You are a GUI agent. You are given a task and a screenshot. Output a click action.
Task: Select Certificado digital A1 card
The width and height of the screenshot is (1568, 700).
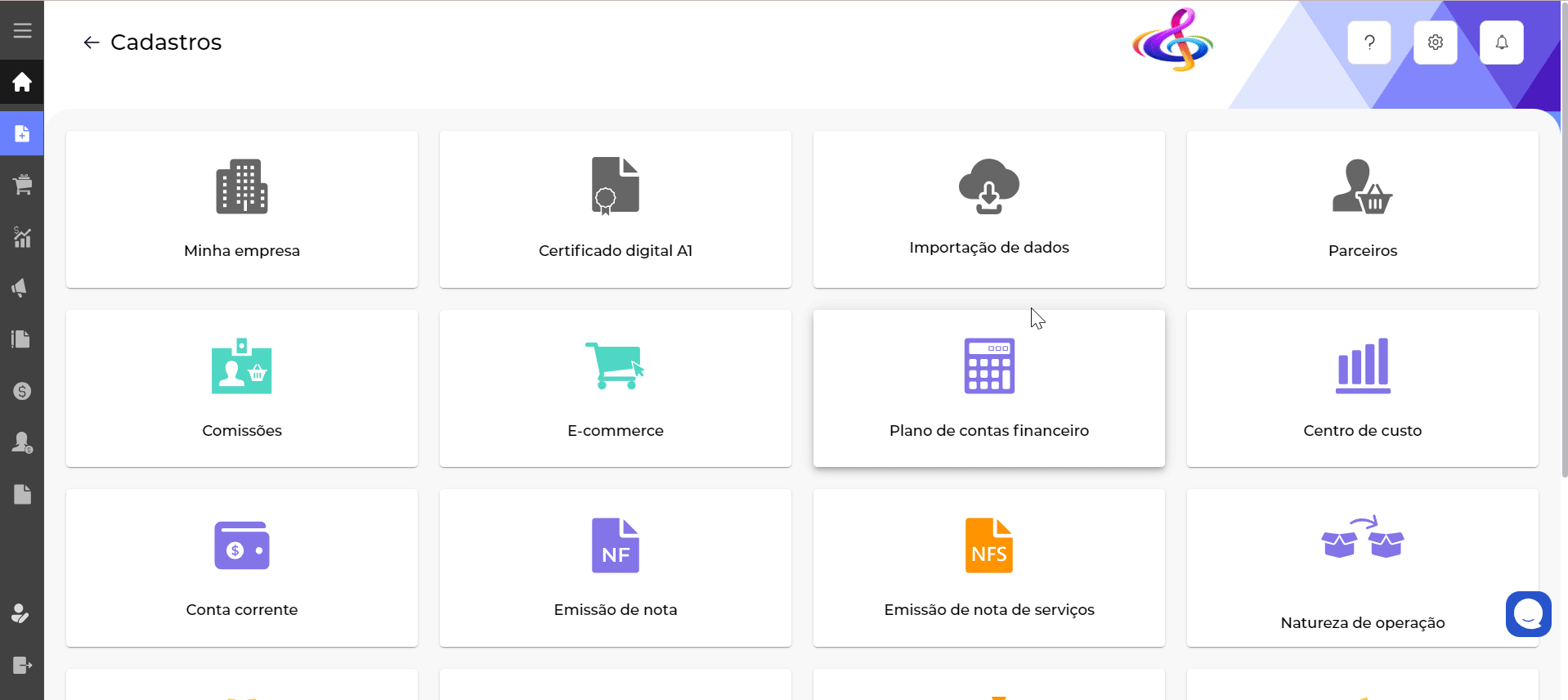[x=616, y=209]
